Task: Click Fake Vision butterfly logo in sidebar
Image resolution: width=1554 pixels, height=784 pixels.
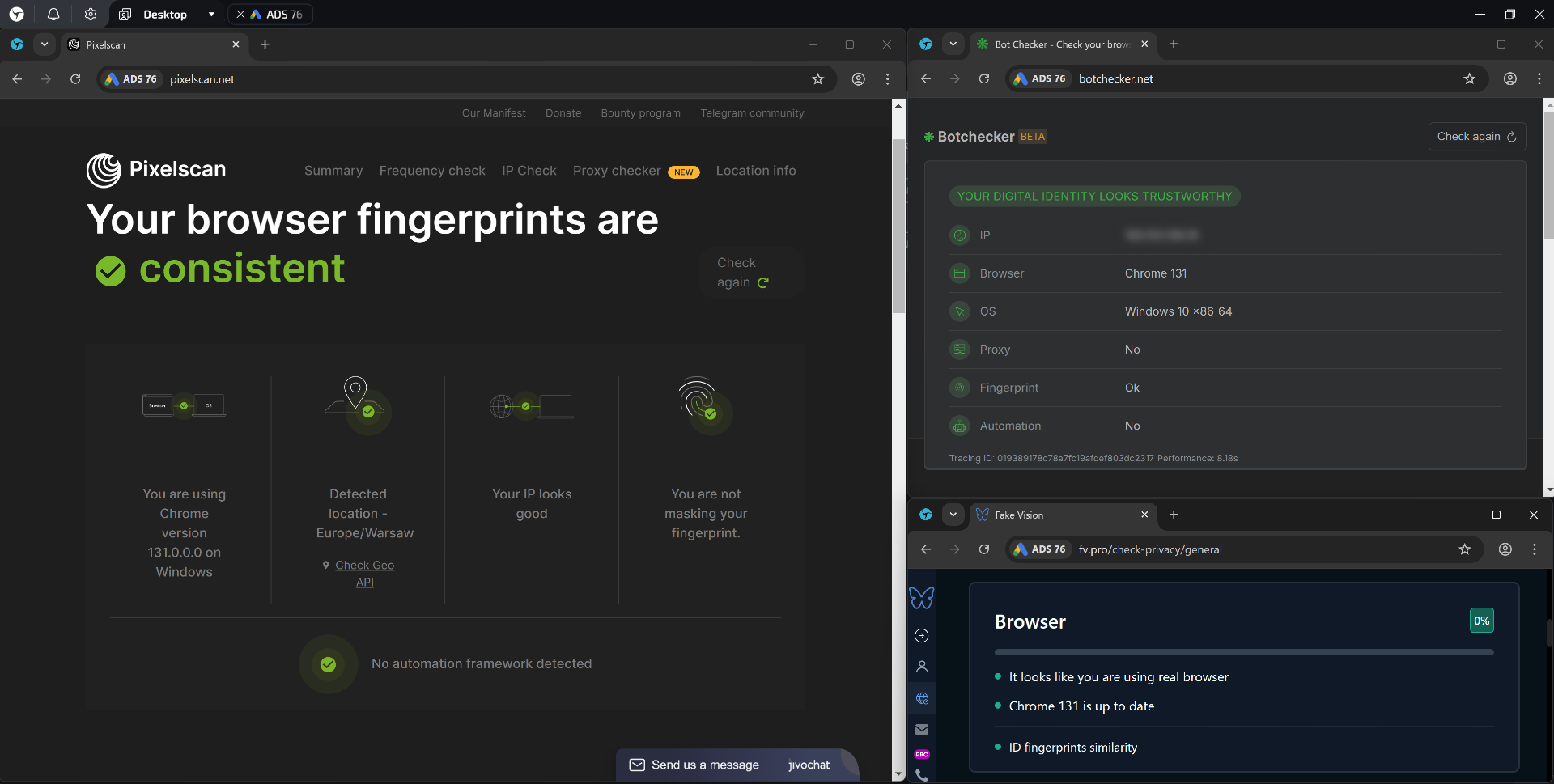Action: tap(922, 597)
